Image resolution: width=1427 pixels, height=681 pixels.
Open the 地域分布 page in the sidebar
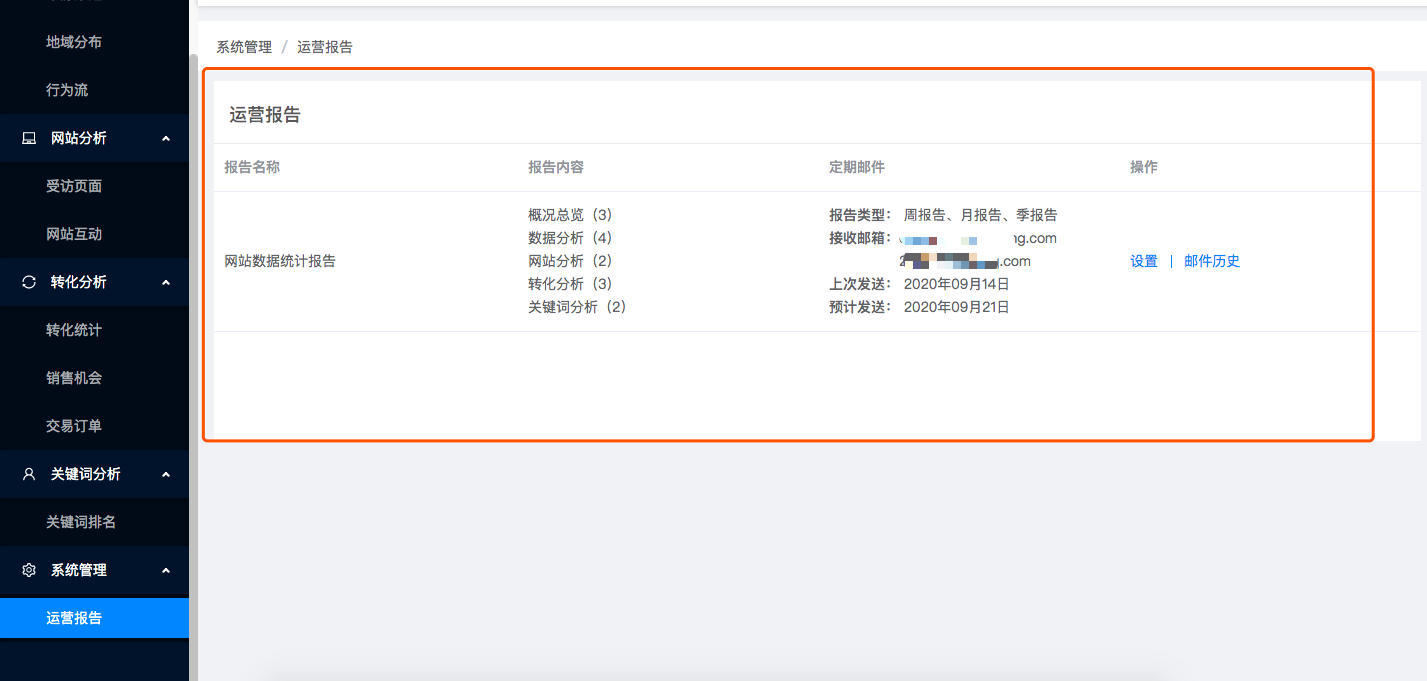click(74, 42)
